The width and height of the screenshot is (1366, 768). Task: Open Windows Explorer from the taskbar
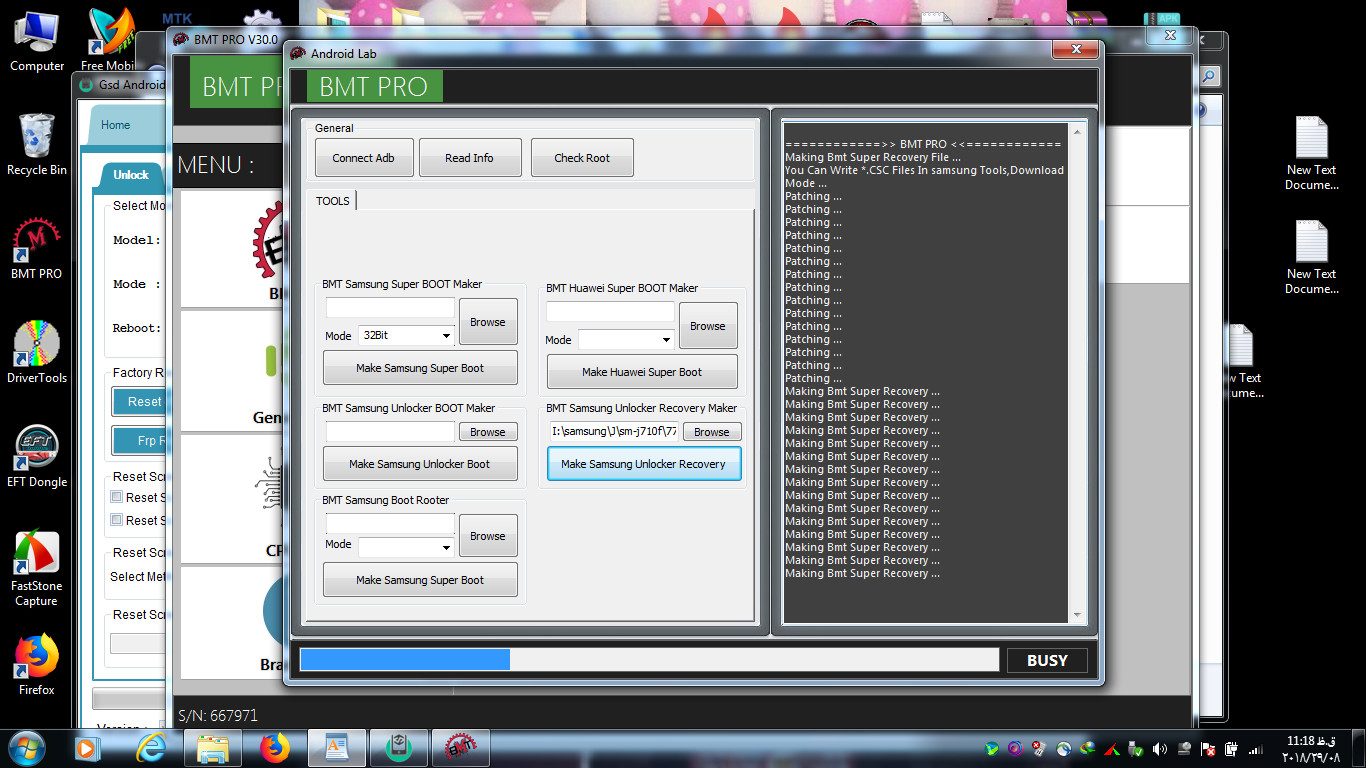pyautogui.click(x=213, y=747)
